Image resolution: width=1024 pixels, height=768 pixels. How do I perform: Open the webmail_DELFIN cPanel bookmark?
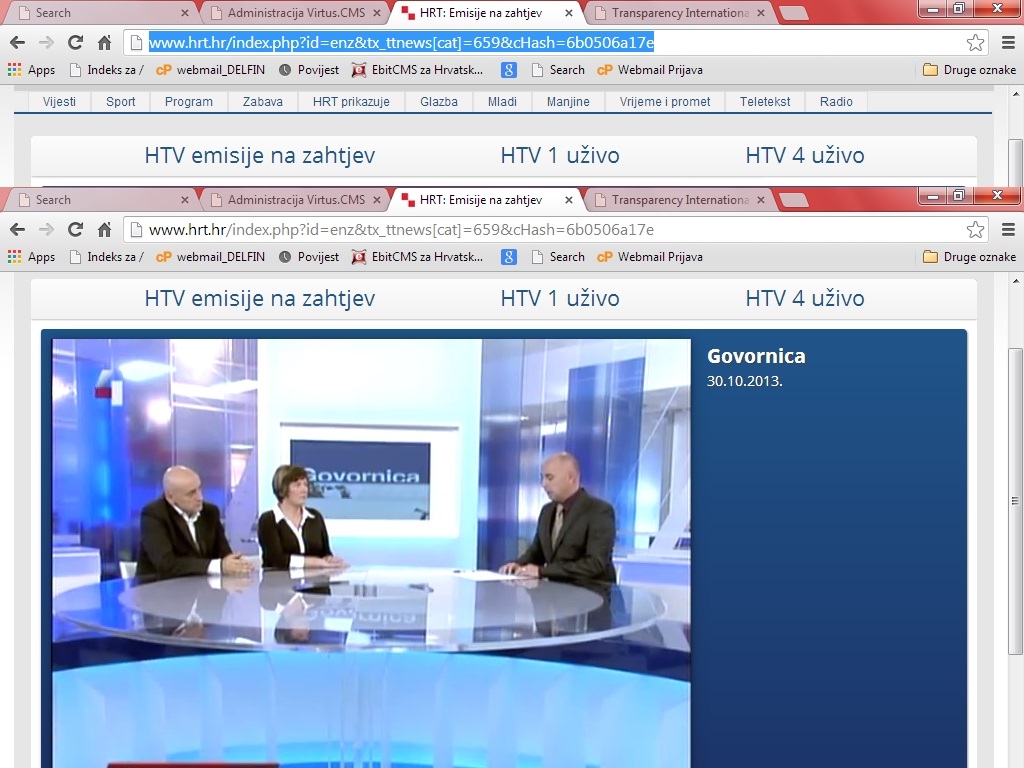point(212,257)
